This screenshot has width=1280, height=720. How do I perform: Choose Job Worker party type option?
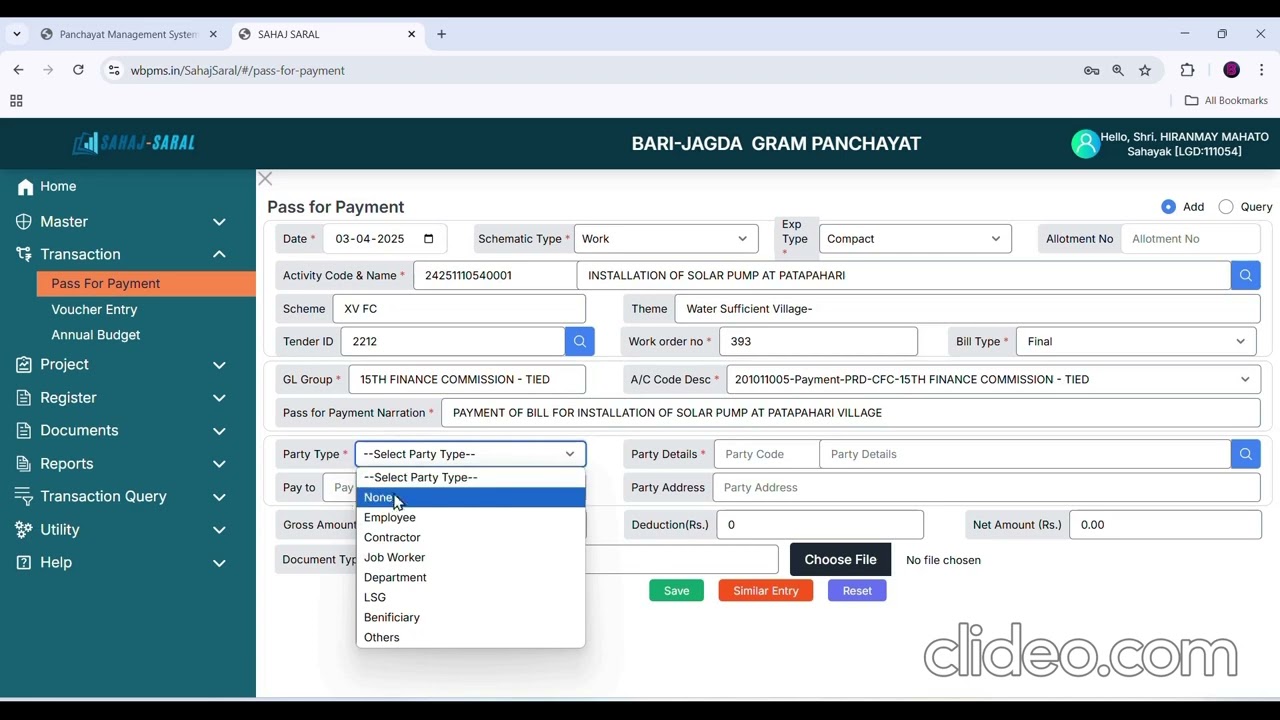click(470, 558)
